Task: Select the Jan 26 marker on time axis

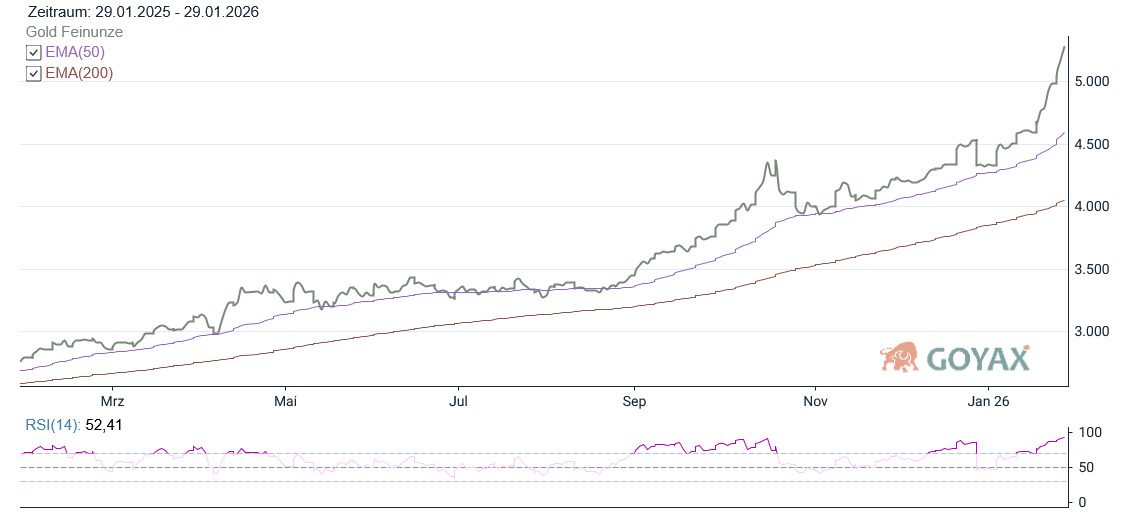Action: tap(989, 402)
